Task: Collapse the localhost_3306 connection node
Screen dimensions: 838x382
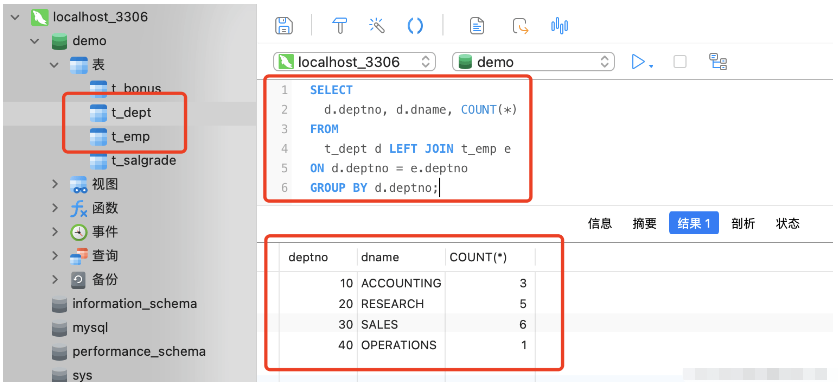Action: (x=15, y=17)
